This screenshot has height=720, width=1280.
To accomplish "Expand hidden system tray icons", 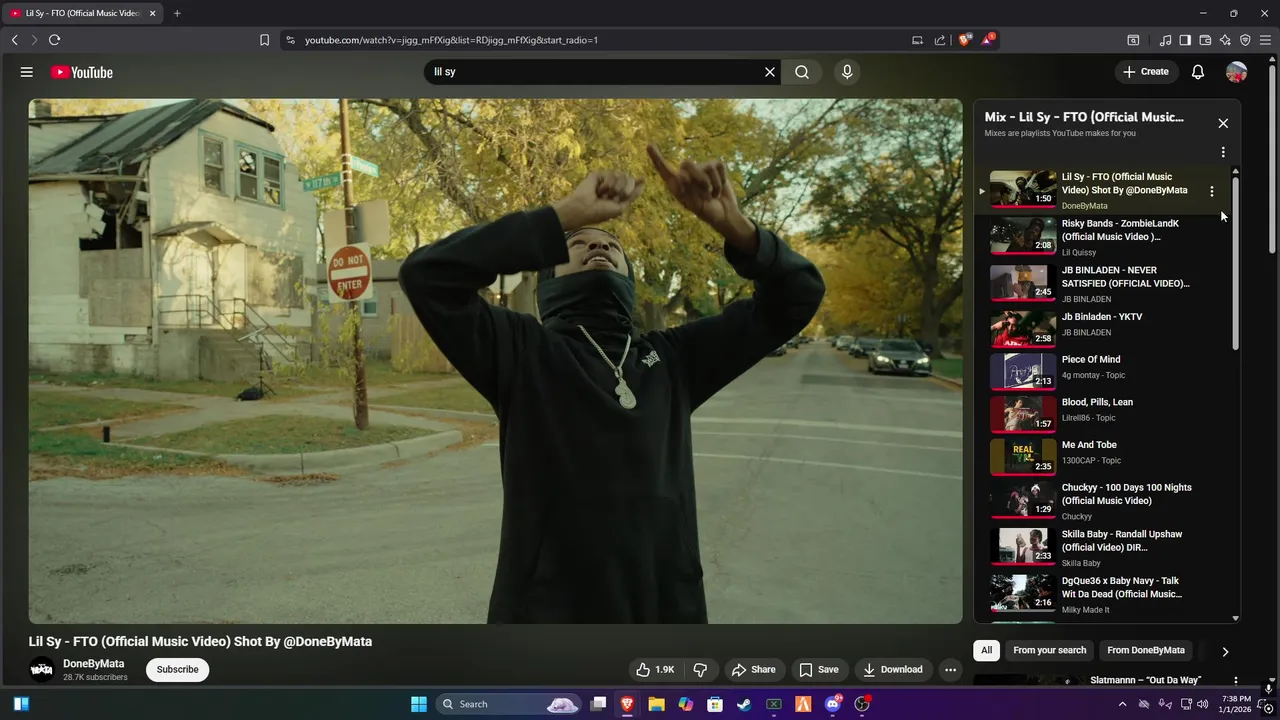I will 1122,704.
